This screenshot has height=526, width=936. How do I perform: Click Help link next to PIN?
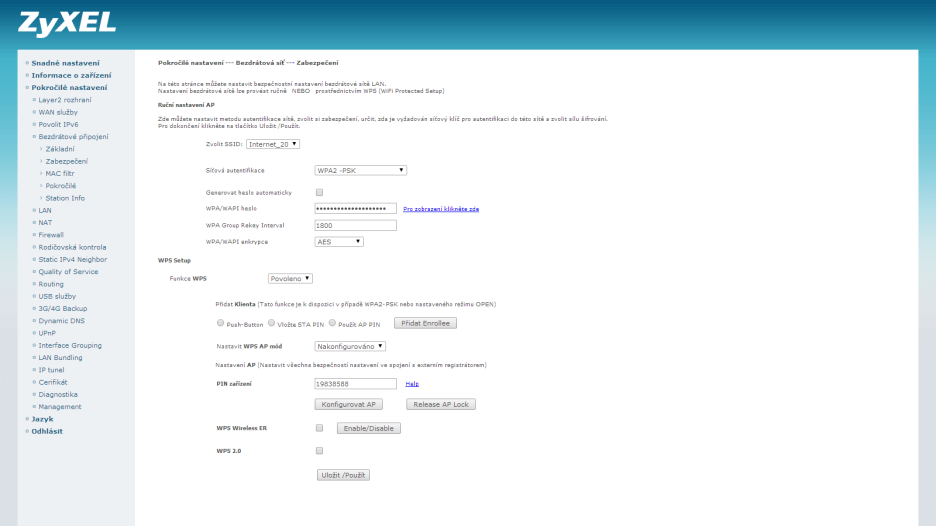click(412, 384)
